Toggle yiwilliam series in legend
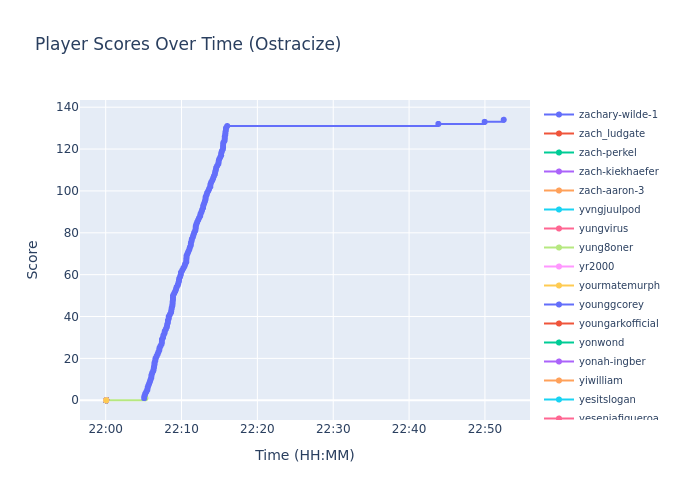The image size is (700, 500). pos(600,381)
